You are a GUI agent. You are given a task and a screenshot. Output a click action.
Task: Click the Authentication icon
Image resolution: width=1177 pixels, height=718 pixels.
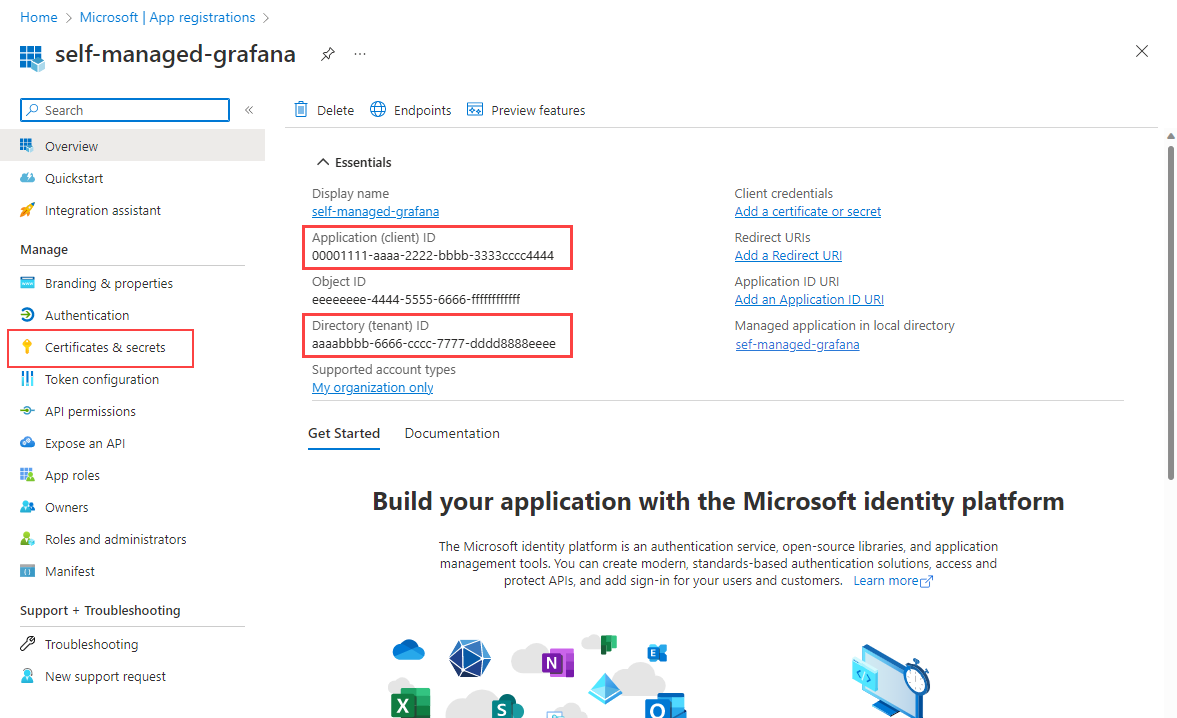(x=27, y=314)
